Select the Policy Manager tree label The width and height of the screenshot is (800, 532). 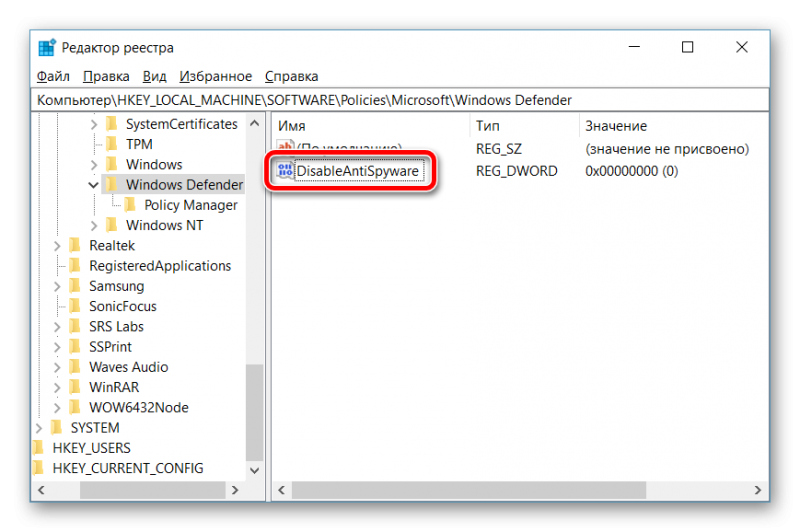(x=191, y=205)
